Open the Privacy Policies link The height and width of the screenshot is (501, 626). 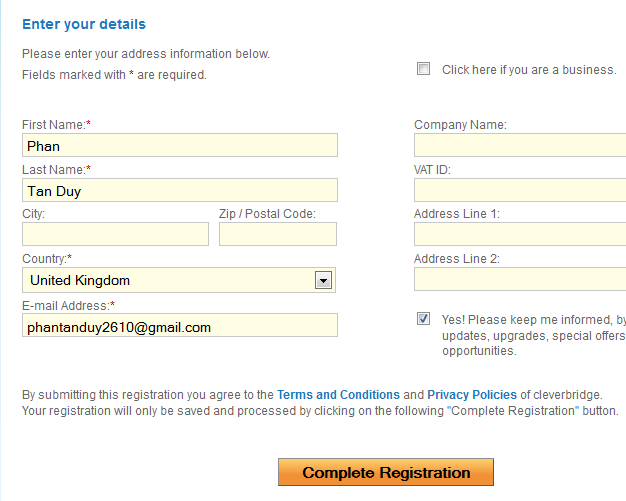[x=472, y=395]
